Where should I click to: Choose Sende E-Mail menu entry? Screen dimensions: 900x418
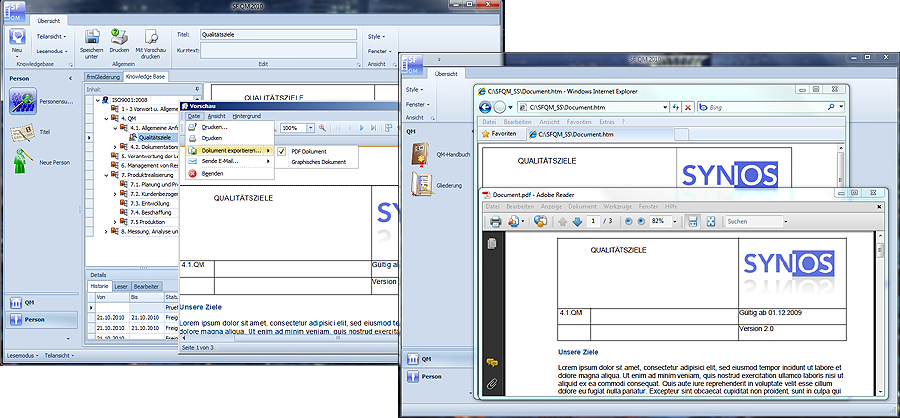230,161
